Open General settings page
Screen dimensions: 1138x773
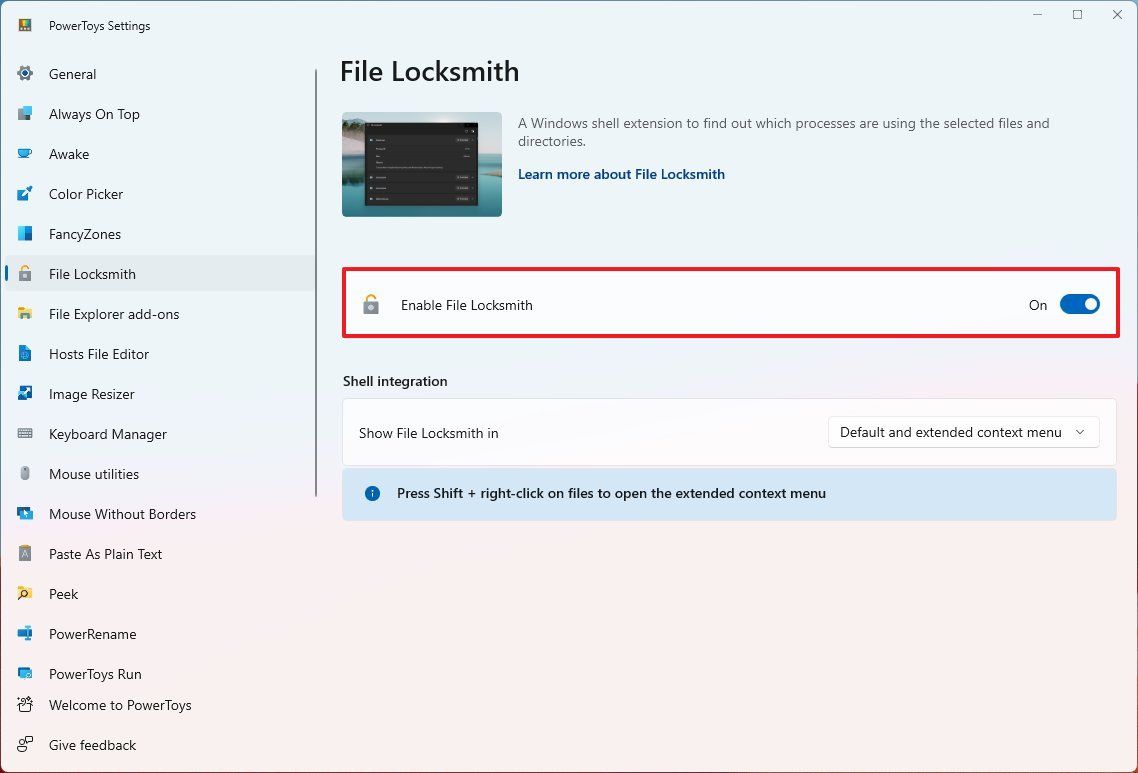pyautogui.click(x=160, y=74)
